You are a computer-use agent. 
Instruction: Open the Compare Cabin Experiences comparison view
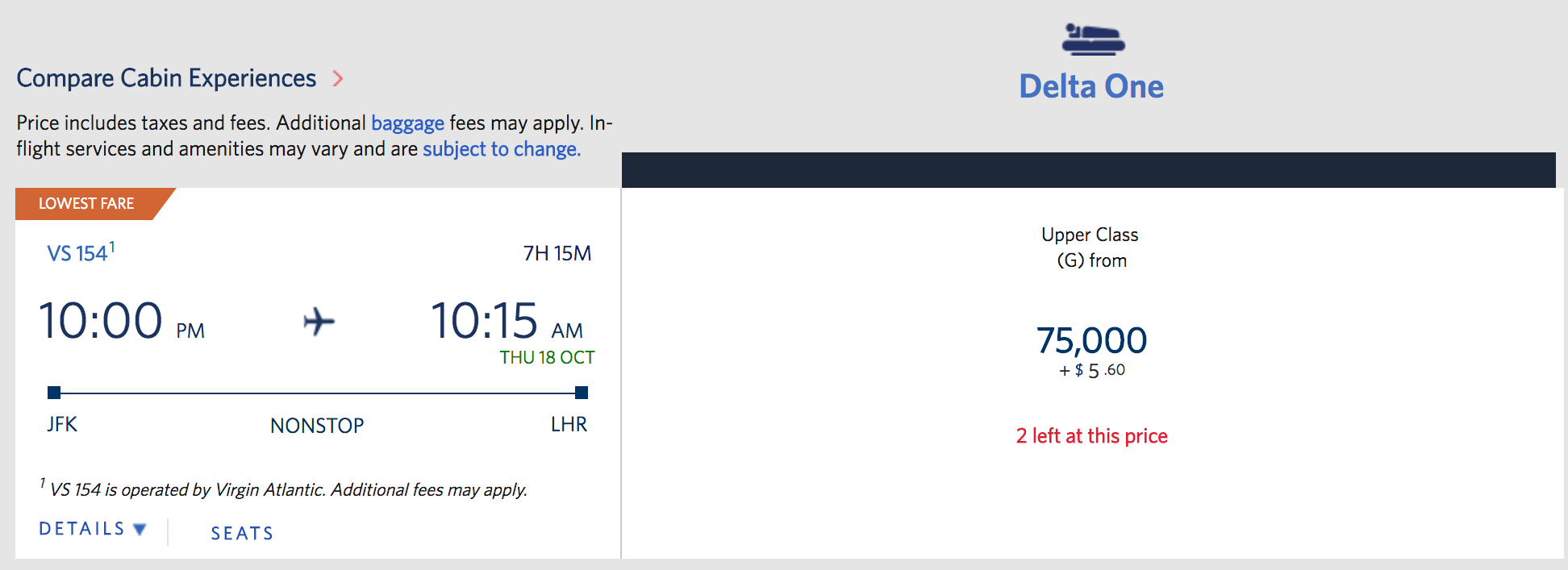(x=166, y=78)
